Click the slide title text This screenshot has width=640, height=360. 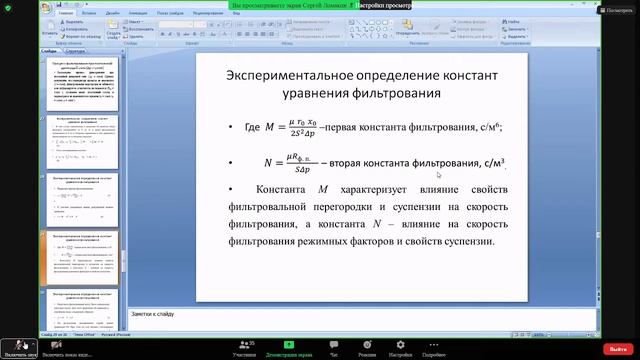(362, 84)
